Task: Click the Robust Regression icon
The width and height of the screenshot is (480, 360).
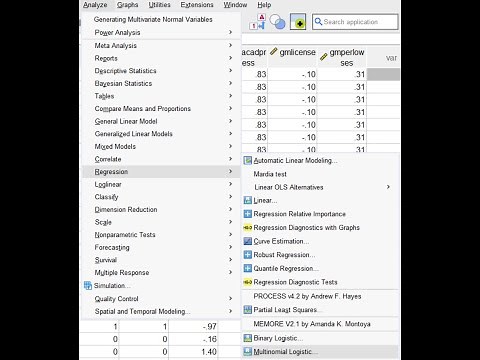Action: [x=247, y=255]
